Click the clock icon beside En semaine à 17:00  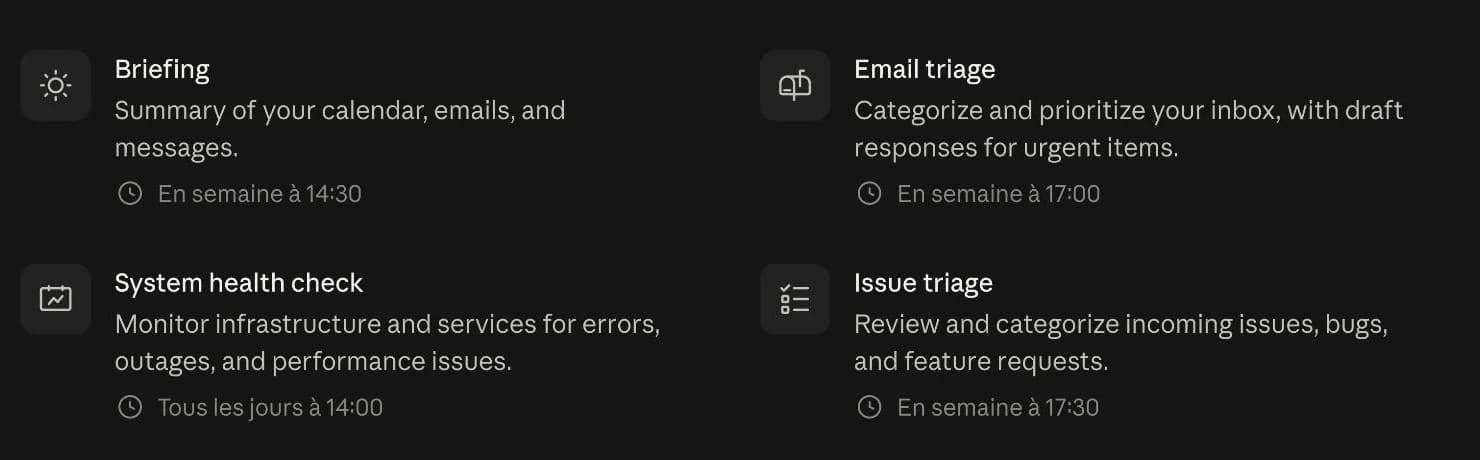(870, 194)
